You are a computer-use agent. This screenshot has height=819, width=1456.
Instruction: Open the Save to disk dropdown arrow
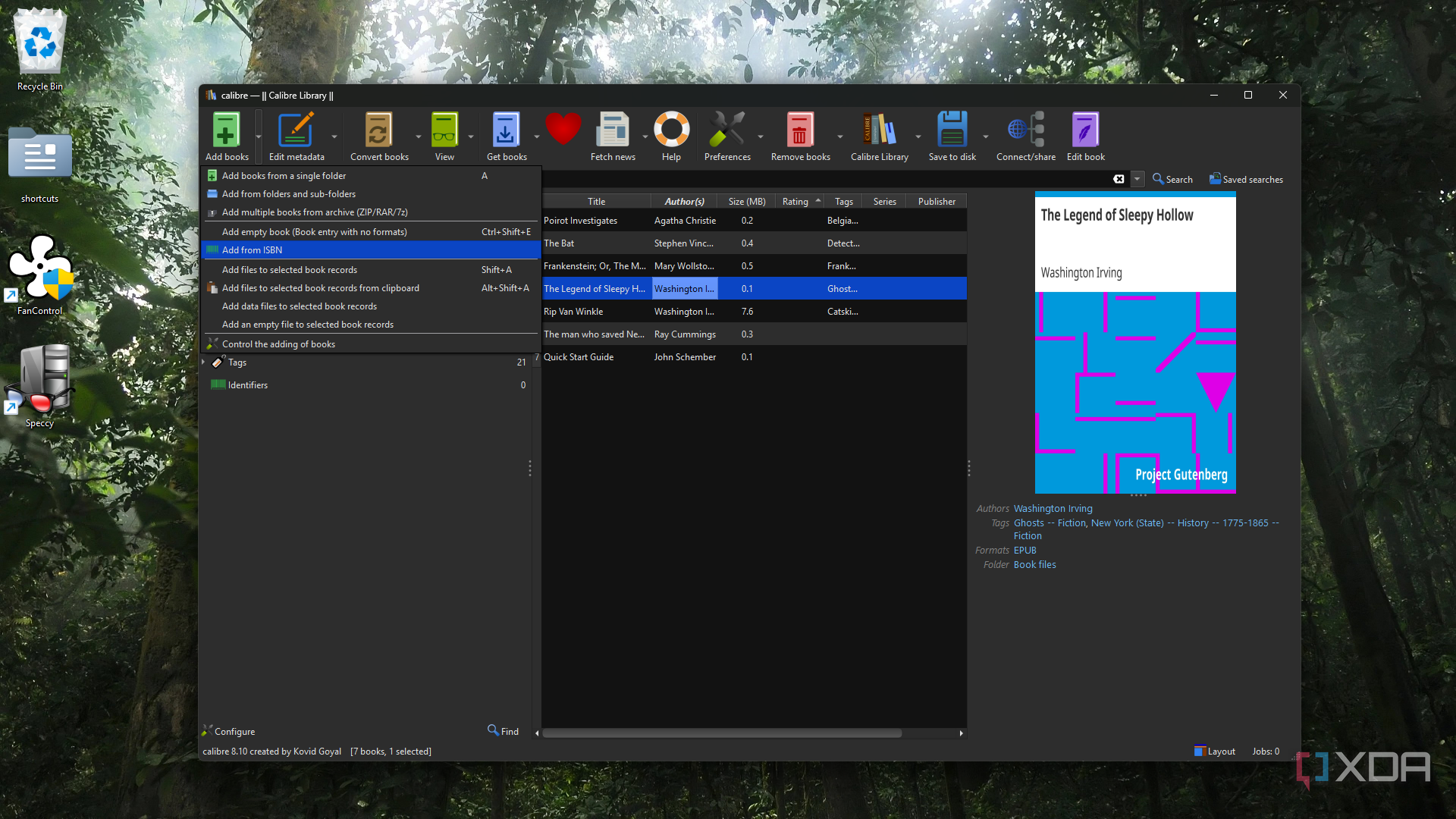click(985, 136)
